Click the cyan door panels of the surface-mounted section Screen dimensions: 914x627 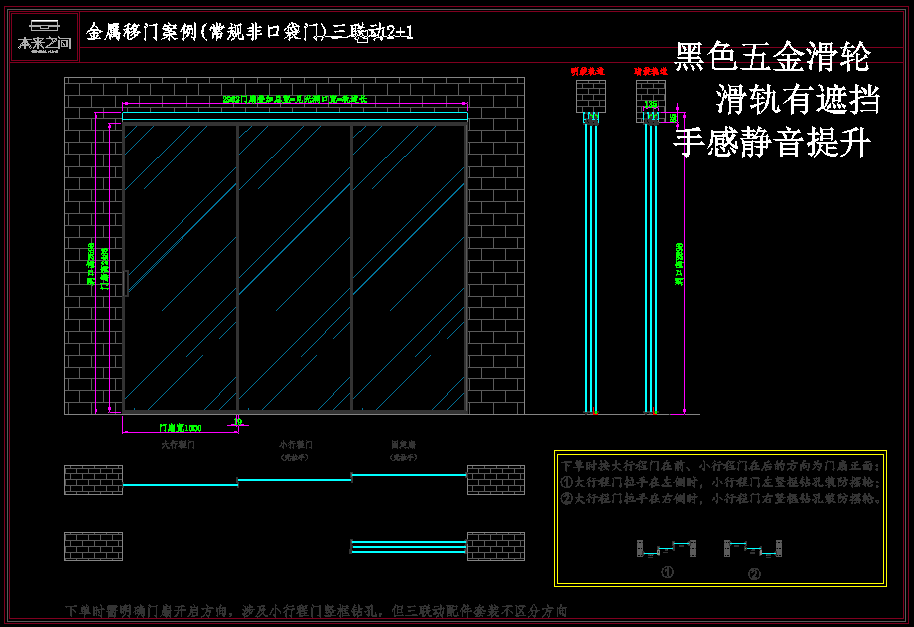pos(591,268)
